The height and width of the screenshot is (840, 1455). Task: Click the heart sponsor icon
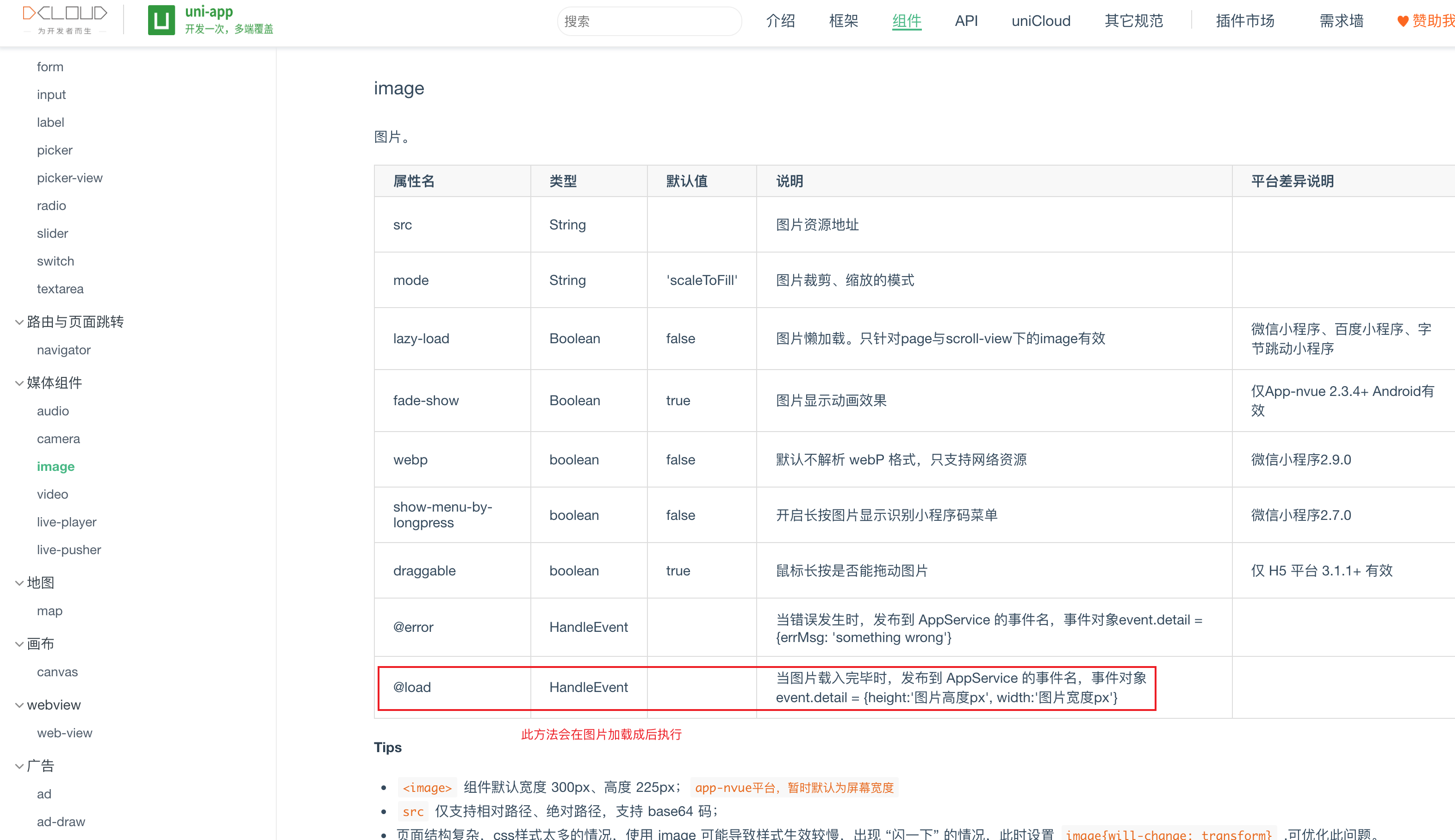click(1403, 21)
